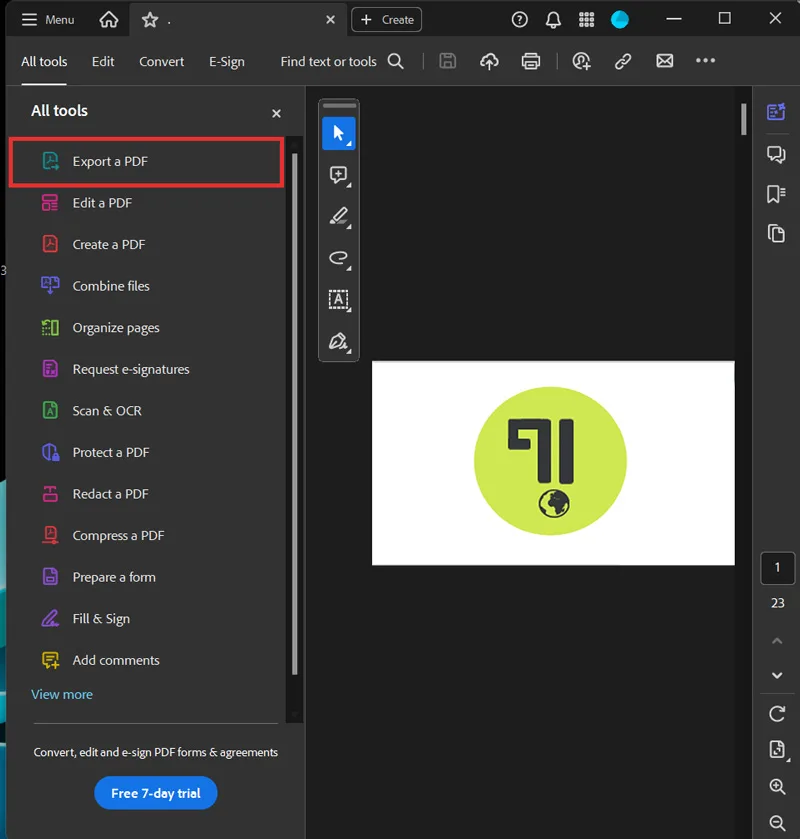This screenshot has width=800, height=839.
Task: Close the All tools panel
Action: pyautogui.click(x=276, y=113)
